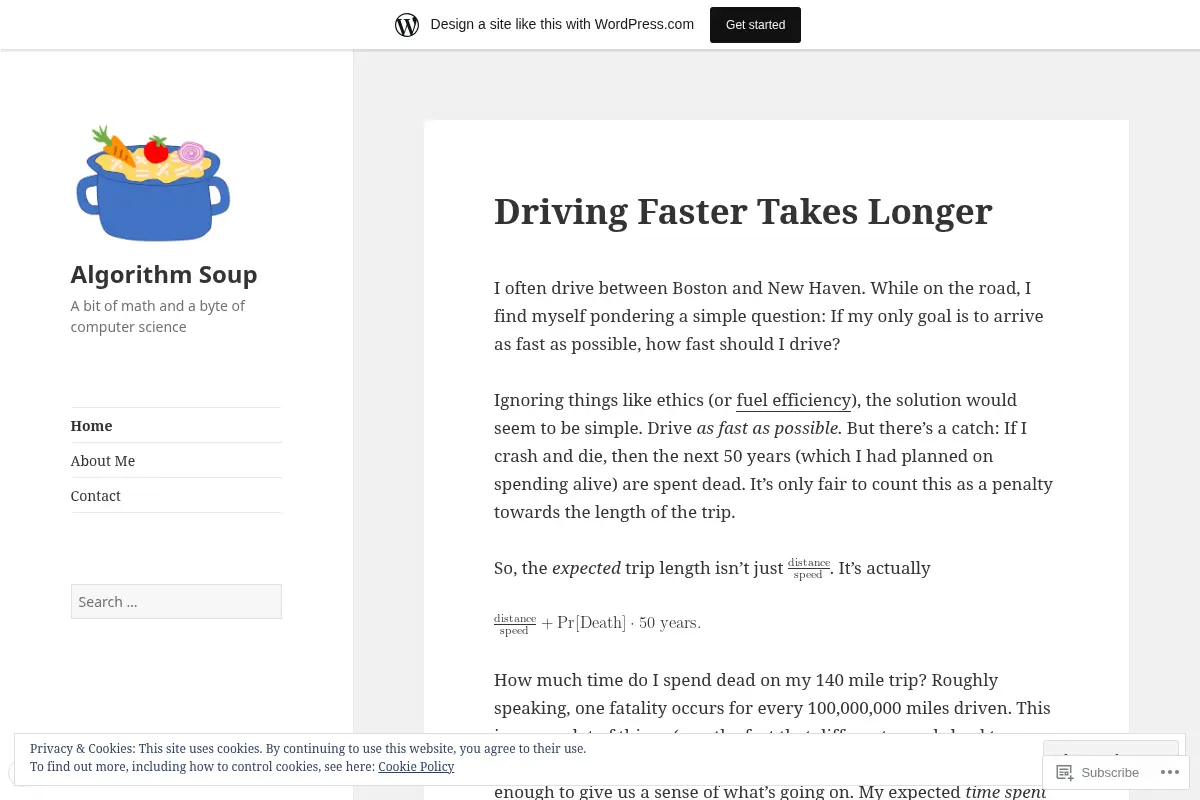Click the soup pot site logo
This screenshot has height=800, width=1200.
[x=153, y=183]
